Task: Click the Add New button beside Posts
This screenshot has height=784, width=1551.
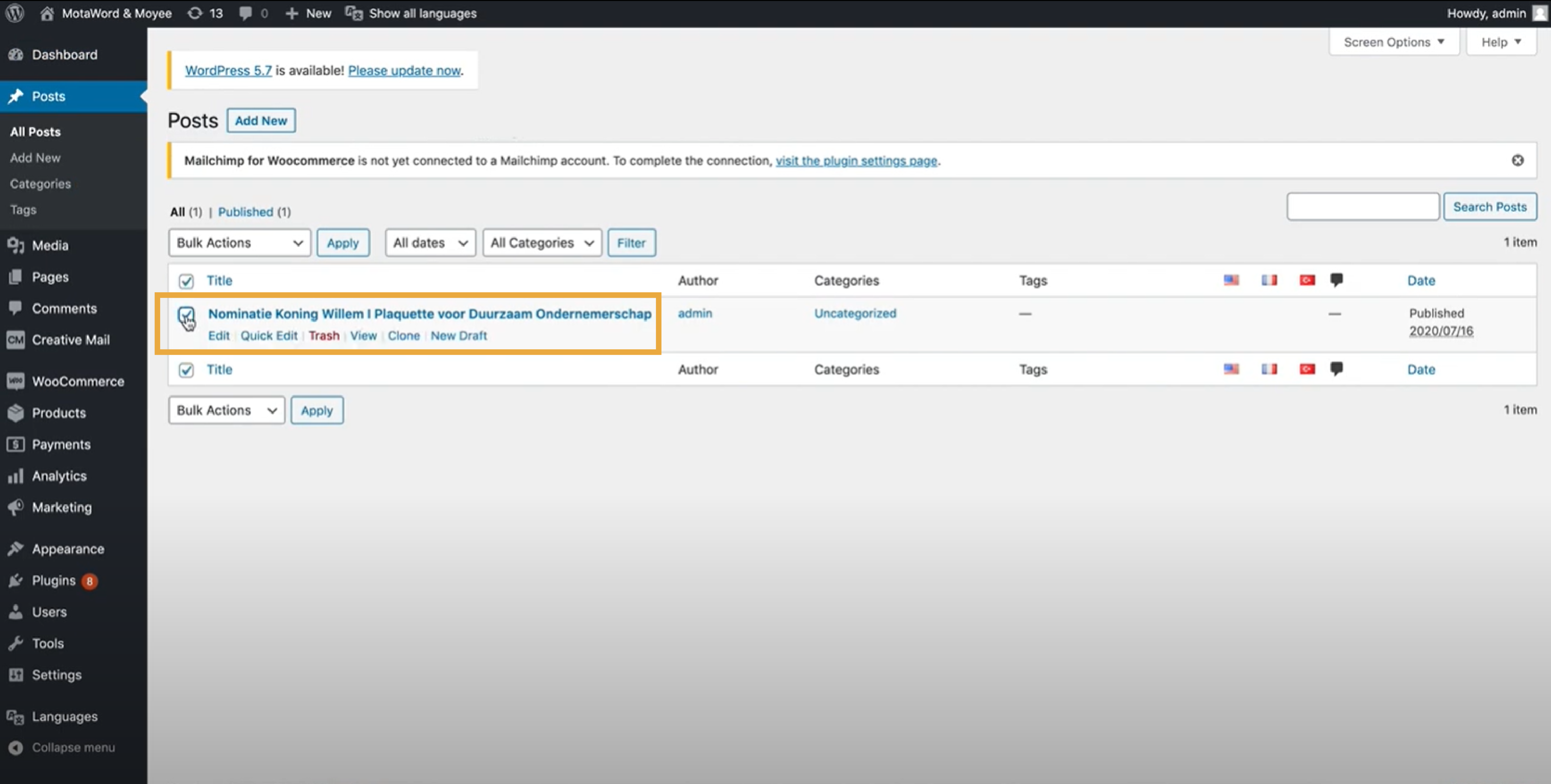Action: [261, 120]
